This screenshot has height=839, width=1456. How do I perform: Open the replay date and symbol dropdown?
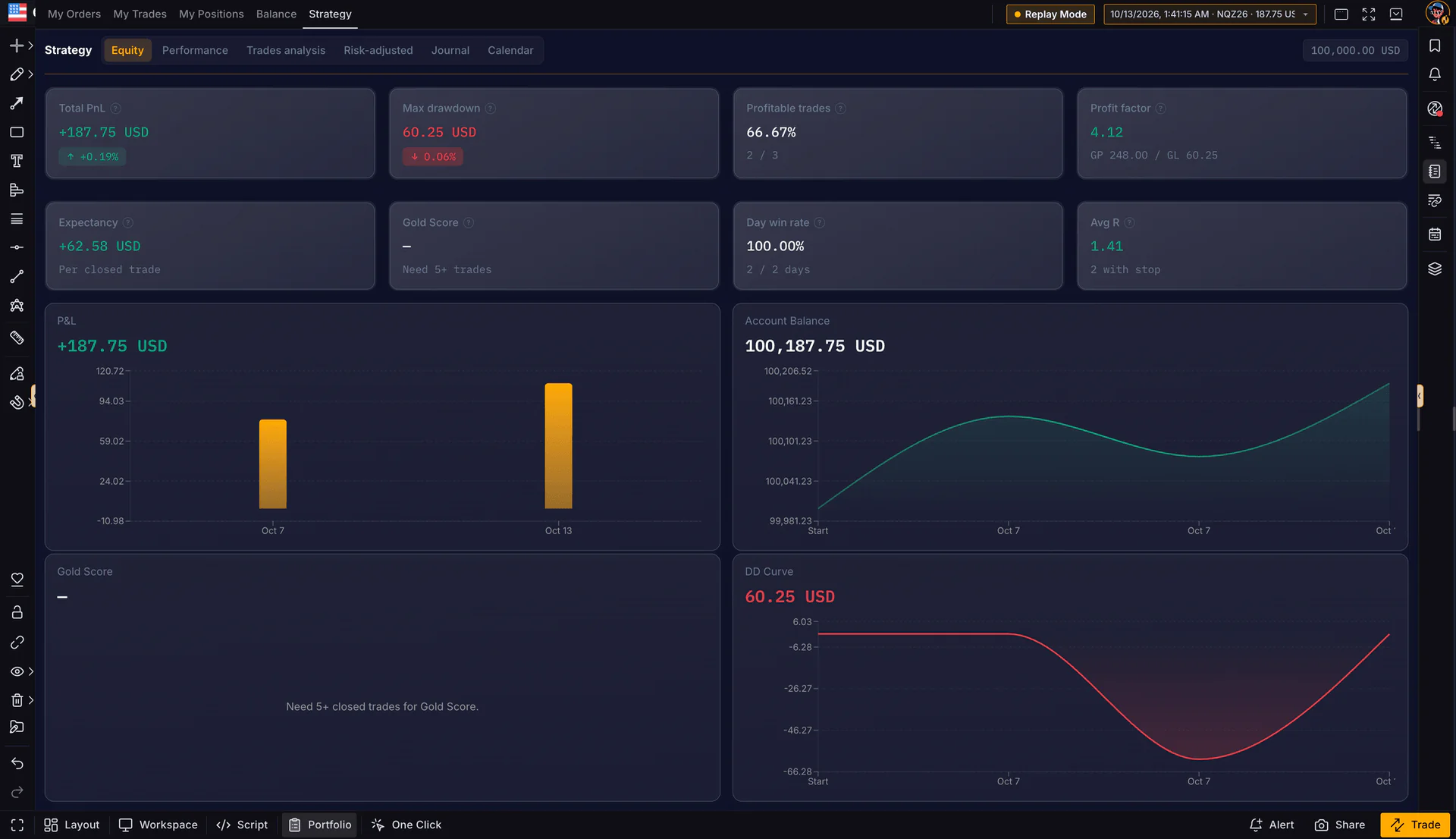click(x=1210, y=14)
